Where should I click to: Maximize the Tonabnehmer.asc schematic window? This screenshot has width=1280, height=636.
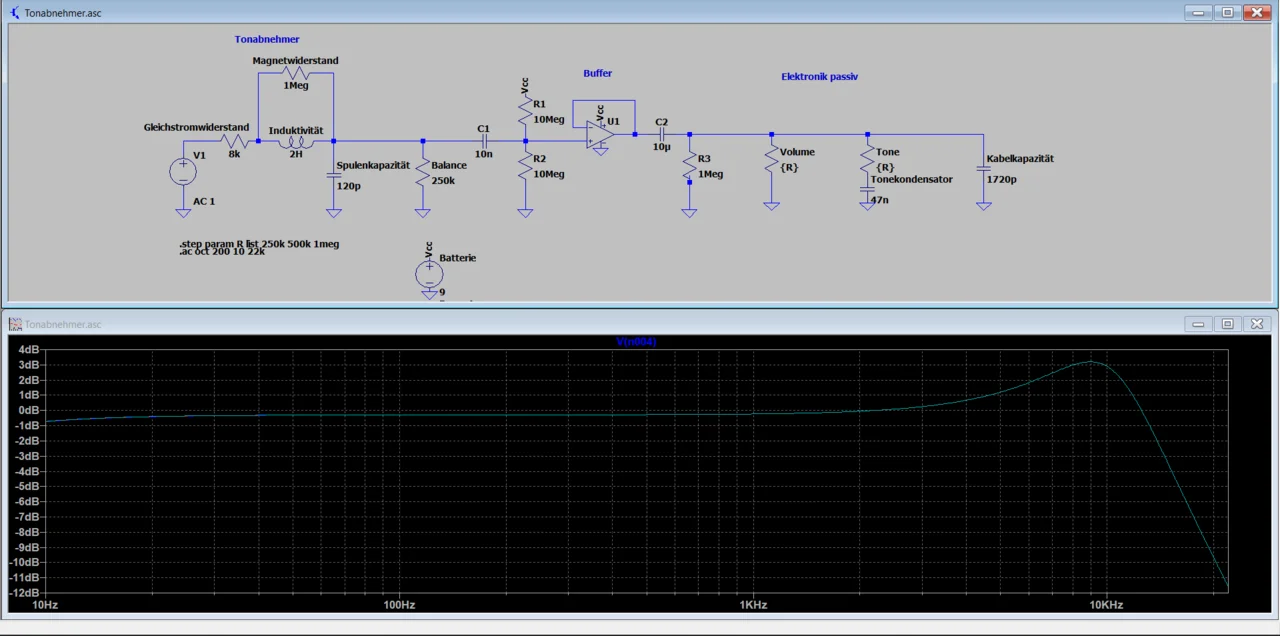pos(1227,13)
